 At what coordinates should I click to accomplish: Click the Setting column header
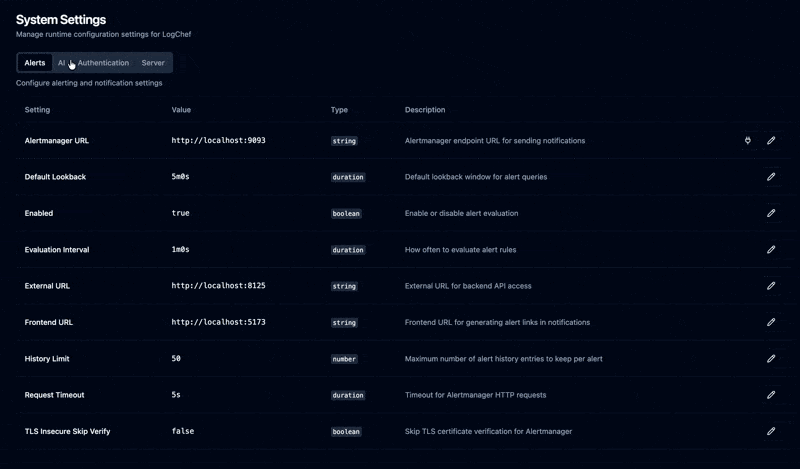click(x=37, y=110)
